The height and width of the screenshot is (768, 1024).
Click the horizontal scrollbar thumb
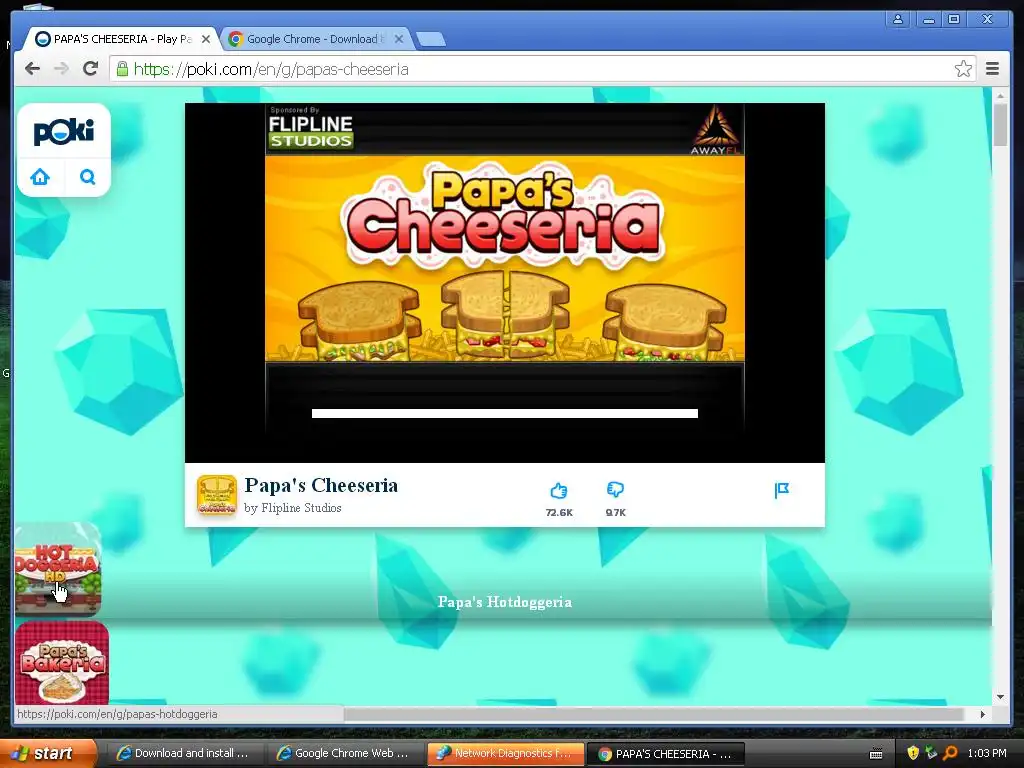[x=653, y=714]
